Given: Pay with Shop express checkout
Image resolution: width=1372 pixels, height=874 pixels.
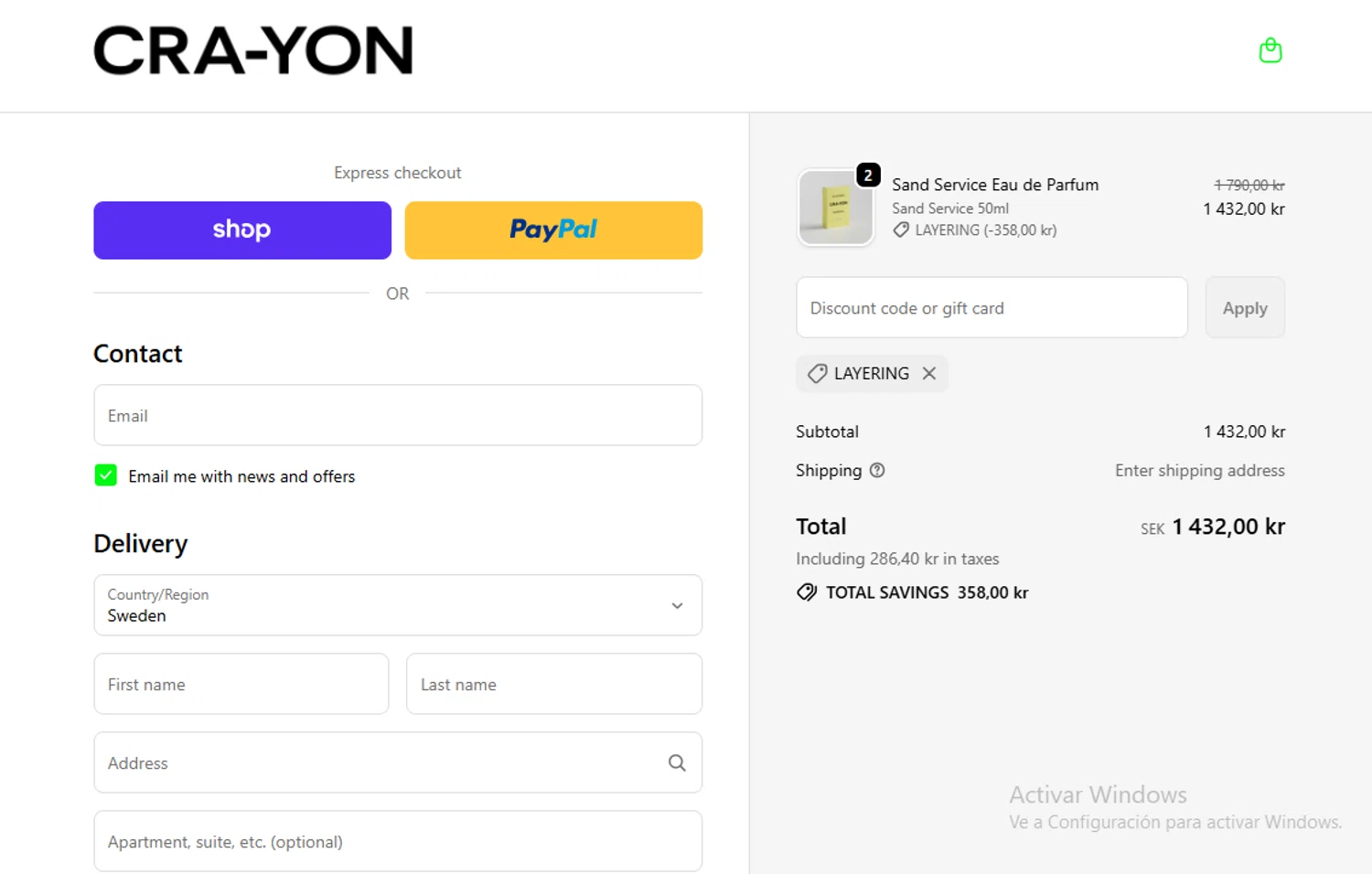Looking at the screenshot, I should (x=242, y=230).
